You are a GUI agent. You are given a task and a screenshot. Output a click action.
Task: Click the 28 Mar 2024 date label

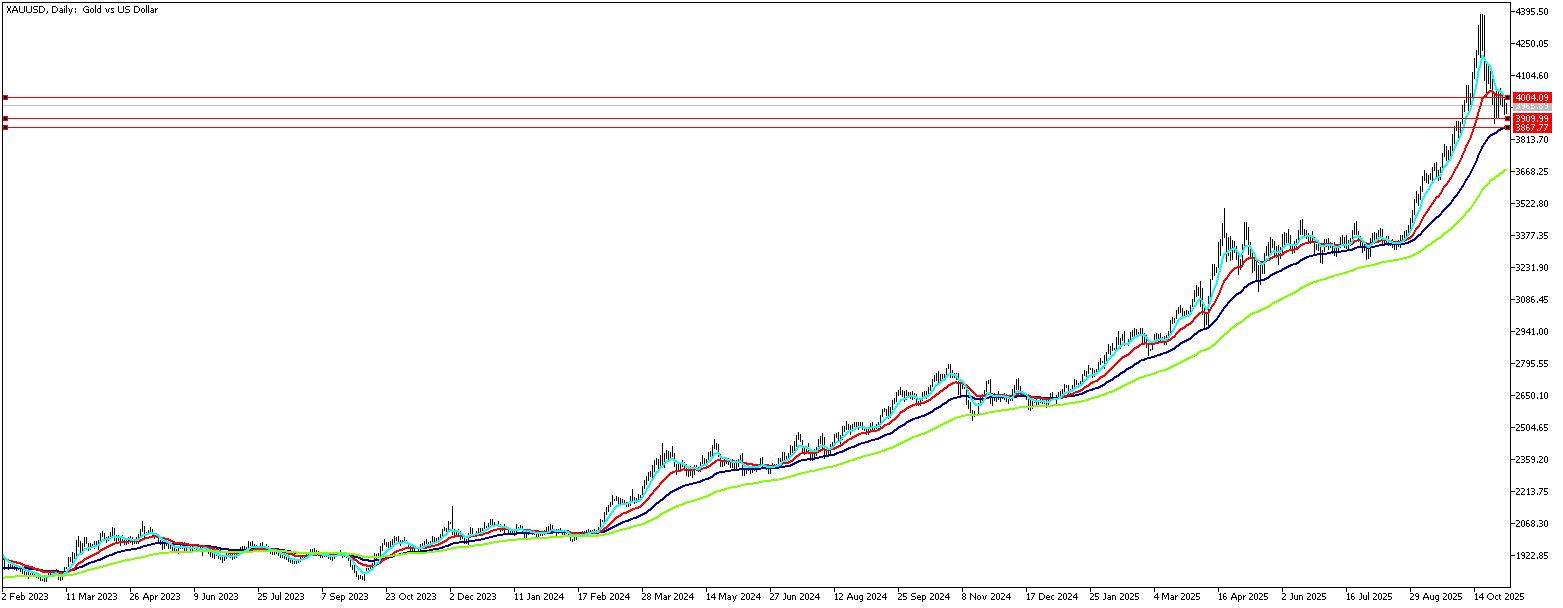click(x=668, y=596)
